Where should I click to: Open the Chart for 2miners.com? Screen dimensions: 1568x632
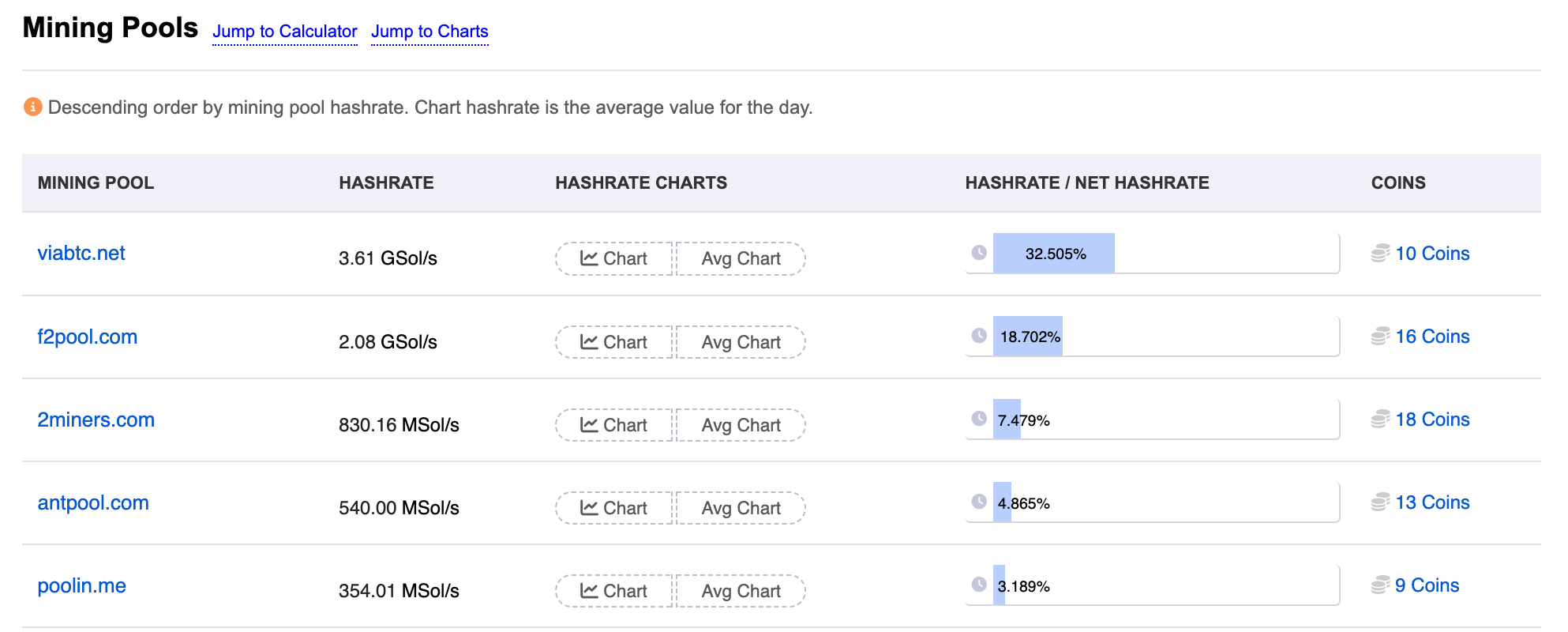click(614, 425)
